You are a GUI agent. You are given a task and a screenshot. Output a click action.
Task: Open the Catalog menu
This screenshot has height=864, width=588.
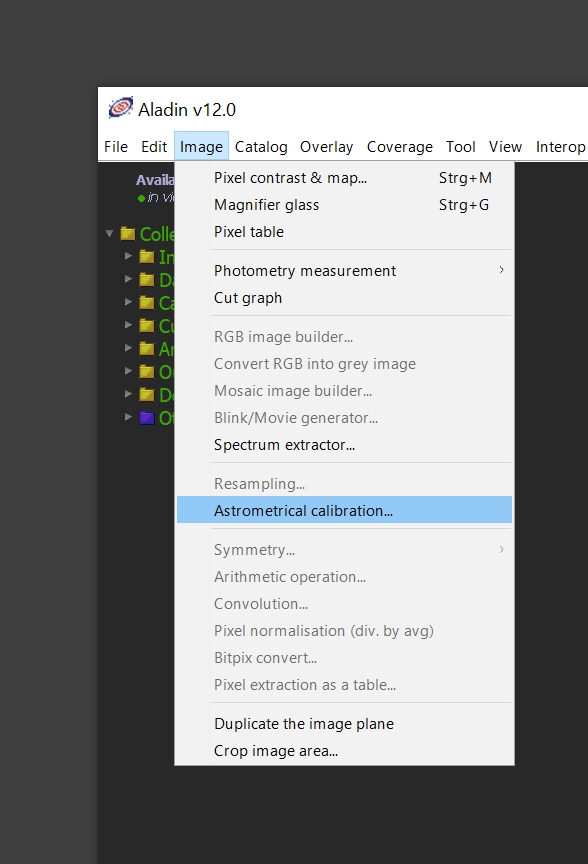tap(261, 147)
